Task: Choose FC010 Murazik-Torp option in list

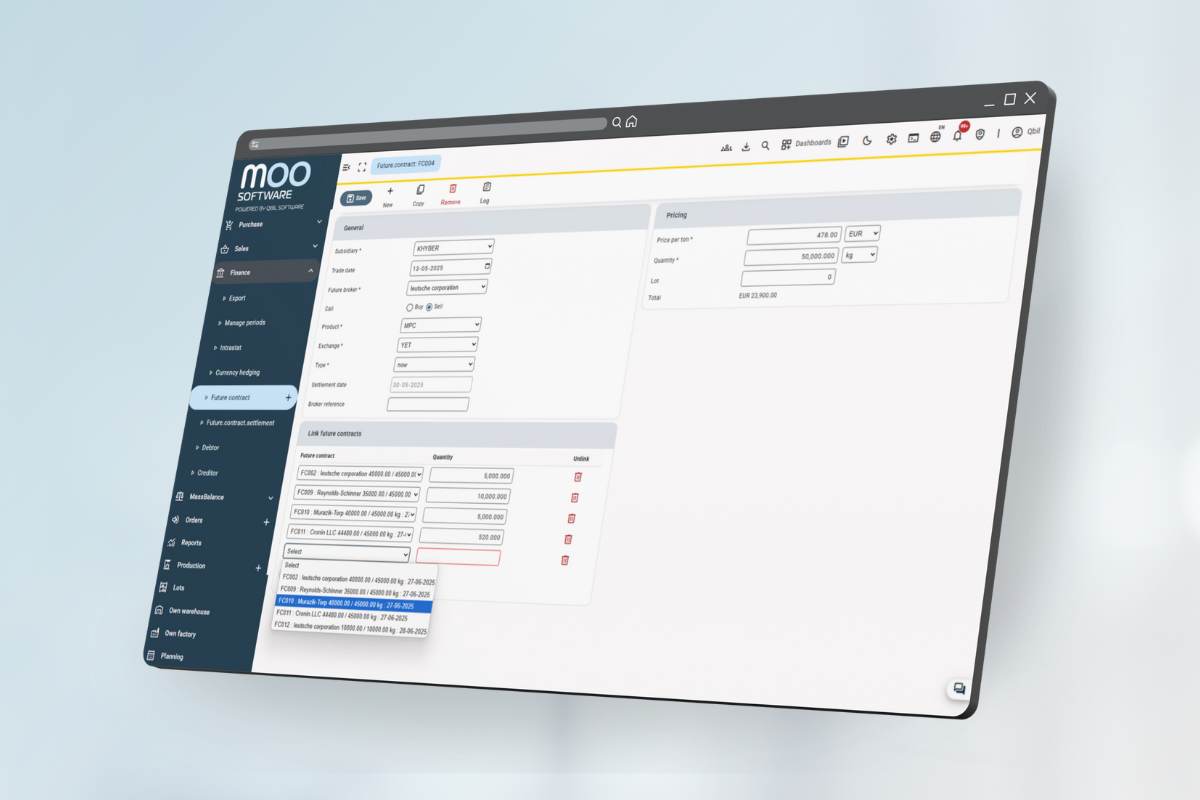Action: coord(353,605)
